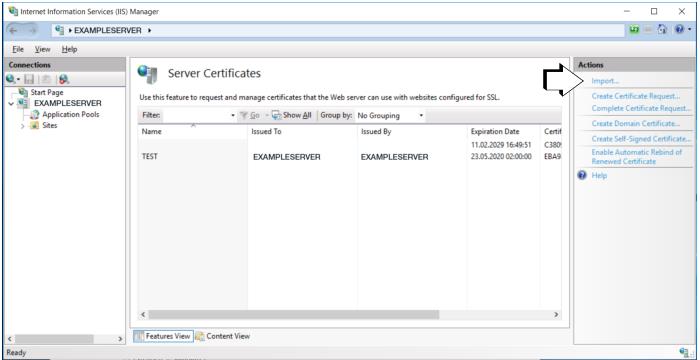Click the 23.05.2020 02:00:00 expiration date cell
This screenshot has width=700, height=360.
(x=501, y=157)
